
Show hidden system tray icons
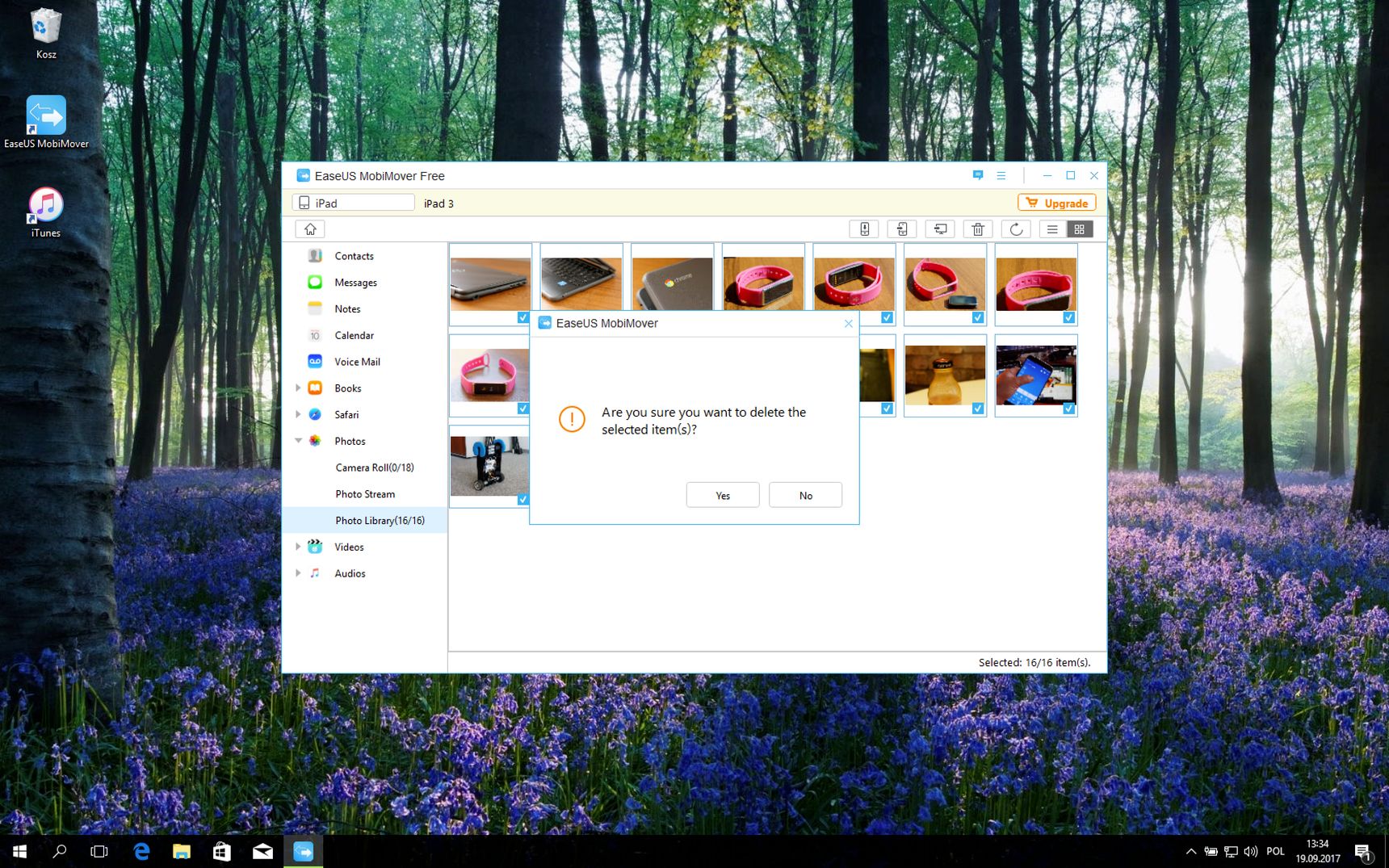coord(1191,851)
